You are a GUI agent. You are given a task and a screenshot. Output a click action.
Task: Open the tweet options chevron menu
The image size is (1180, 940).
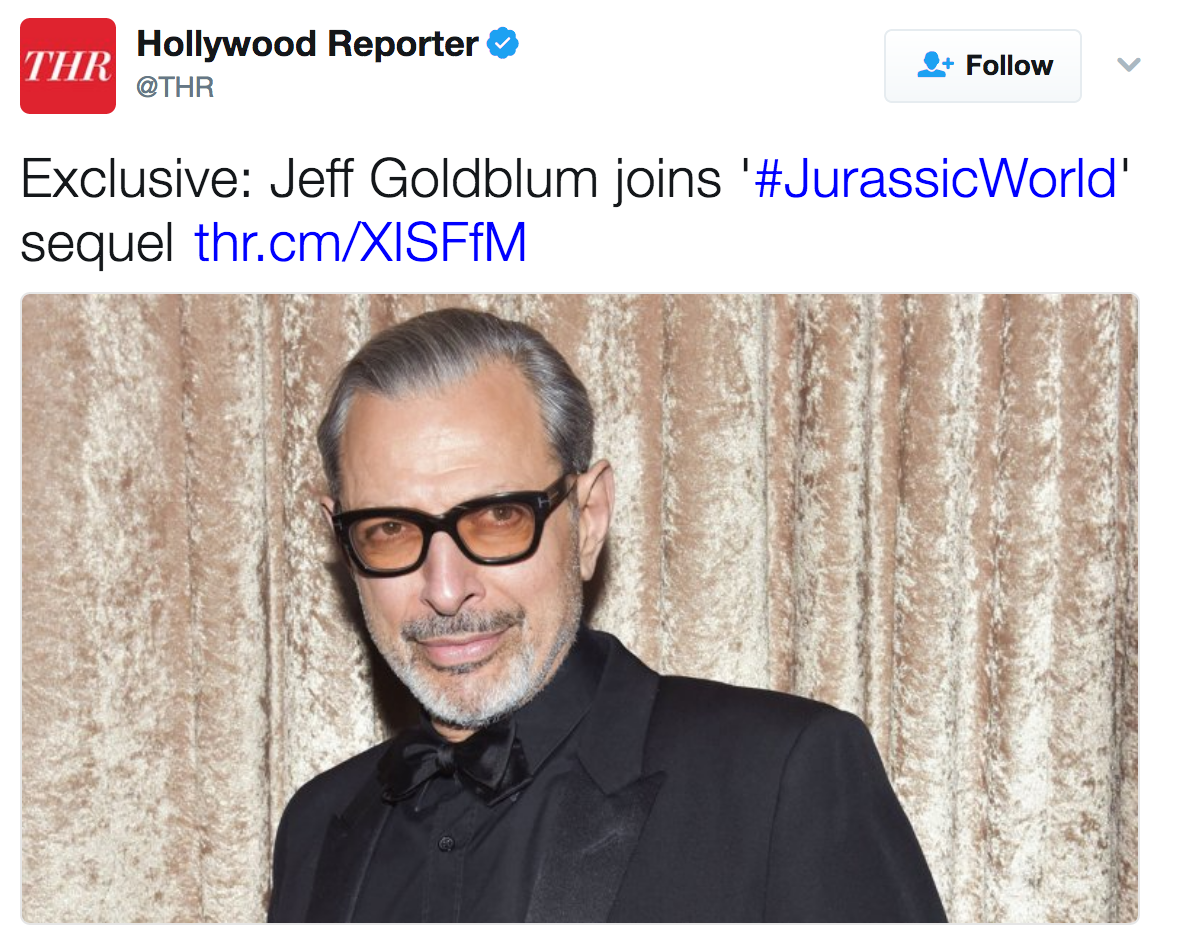point(1128,65)
